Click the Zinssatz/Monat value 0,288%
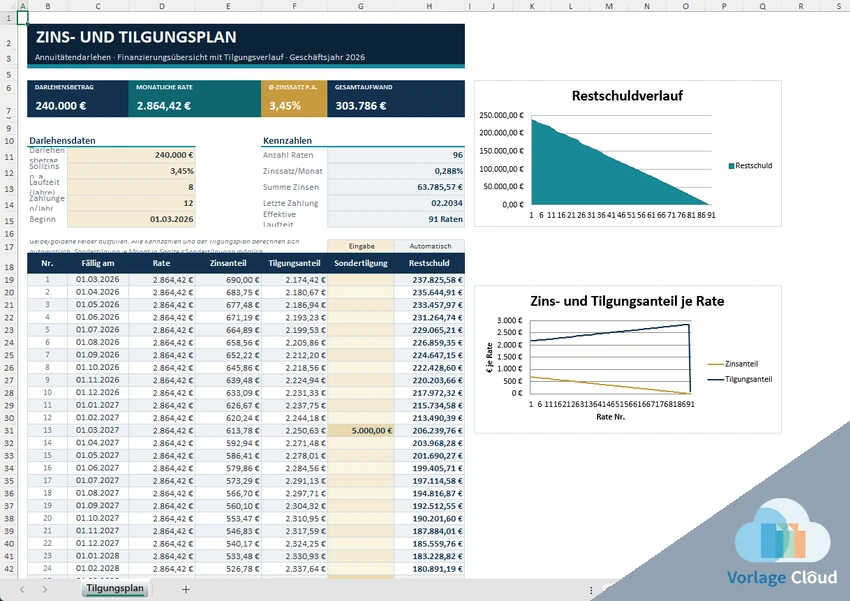Screen dimensions: 850x601 pos(396,171)
